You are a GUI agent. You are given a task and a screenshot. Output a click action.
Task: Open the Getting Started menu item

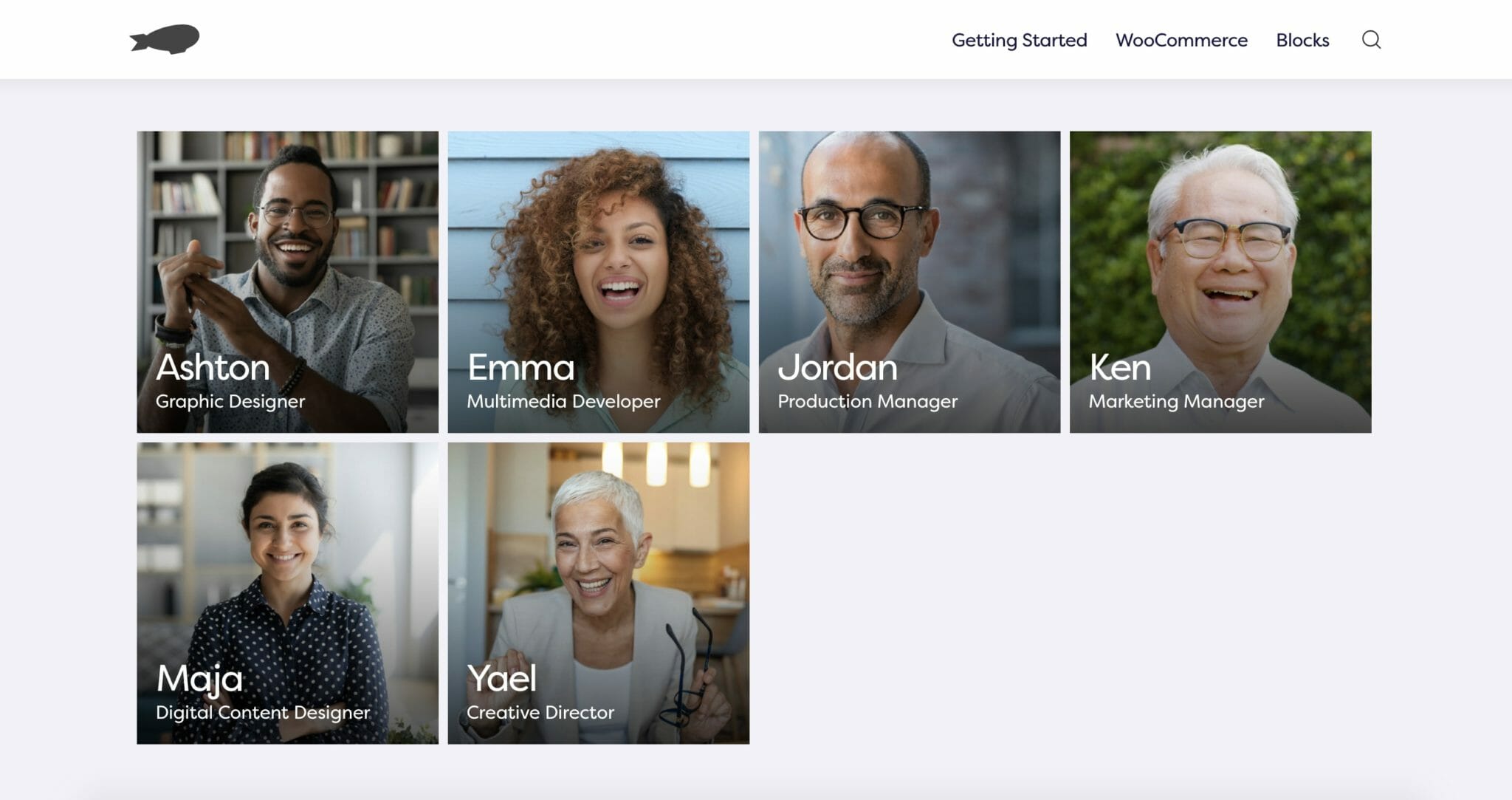click(x=1019, y=40)
